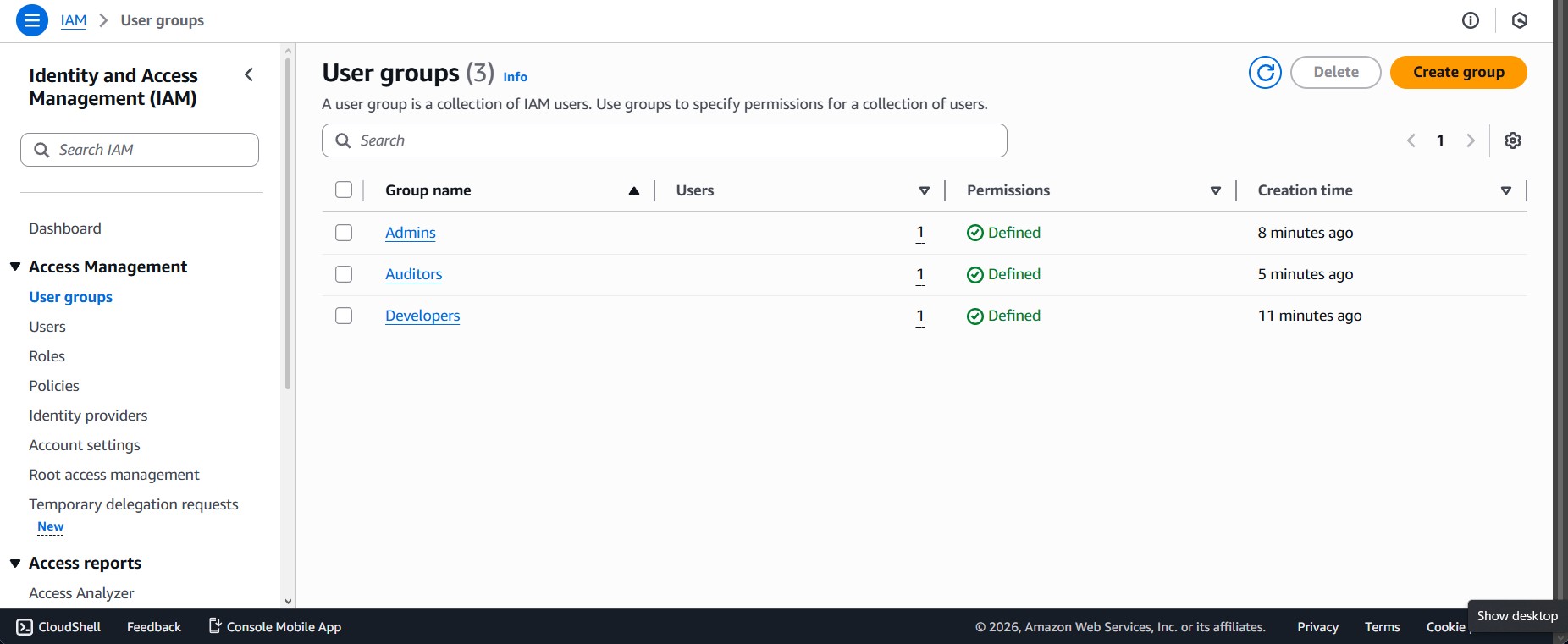This screenshot has width=1568, height=644.
Task: Collapse the Access reports section
Action: (x=15, y=564)
